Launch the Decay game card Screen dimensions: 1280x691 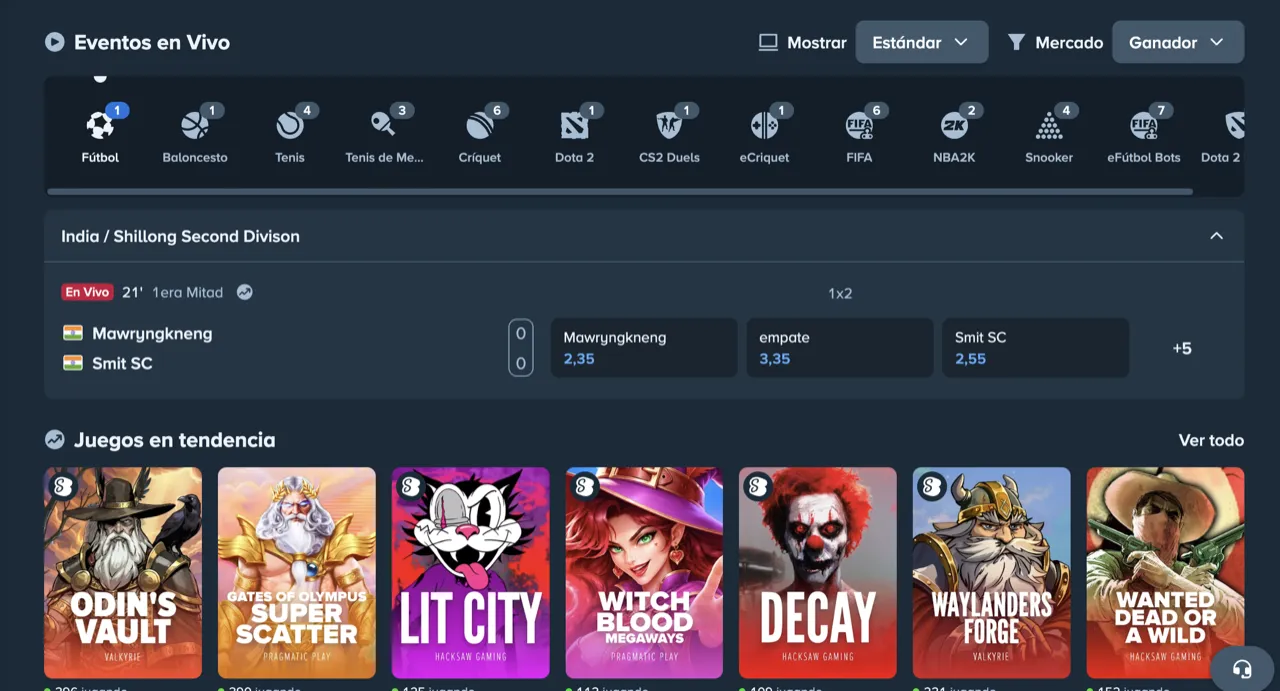pos(818,573)
